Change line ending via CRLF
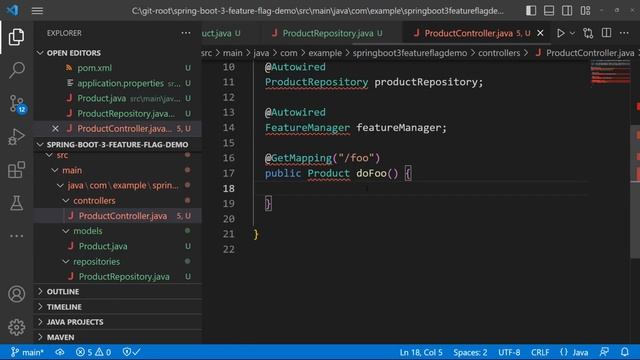Screen dimensions: 640x360 540,352
